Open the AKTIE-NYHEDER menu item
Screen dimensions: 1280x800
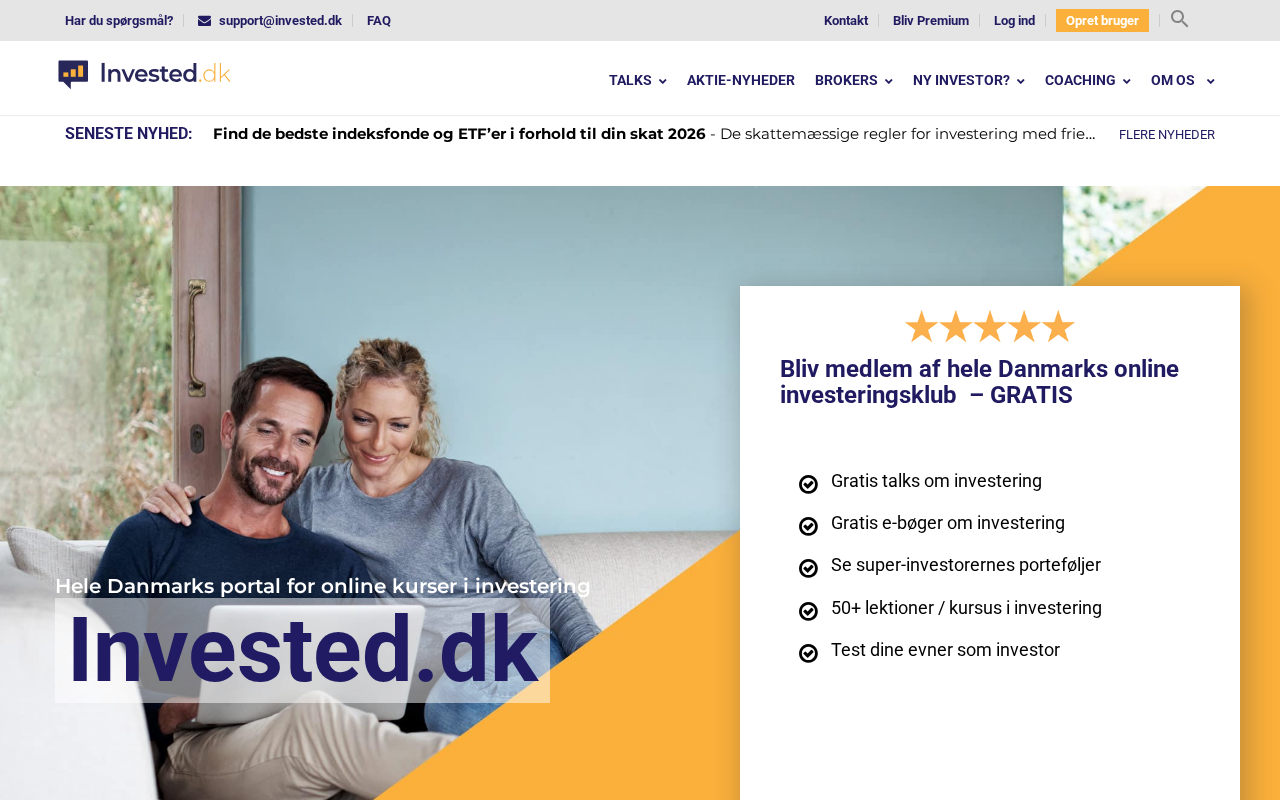click(741, 81)
